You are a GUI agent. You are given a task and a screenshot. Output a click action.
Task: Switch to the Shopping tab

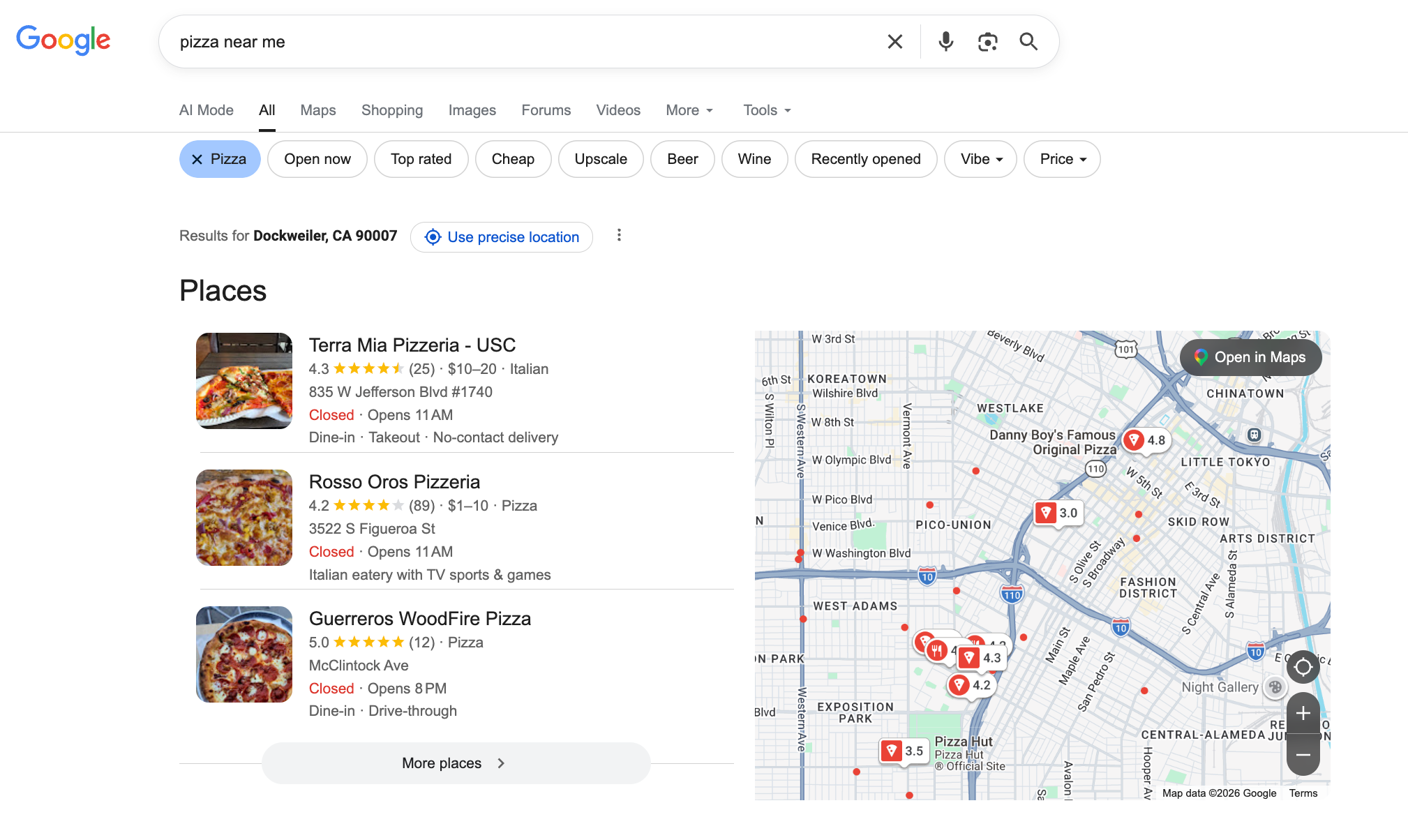(x=392, y=110)
